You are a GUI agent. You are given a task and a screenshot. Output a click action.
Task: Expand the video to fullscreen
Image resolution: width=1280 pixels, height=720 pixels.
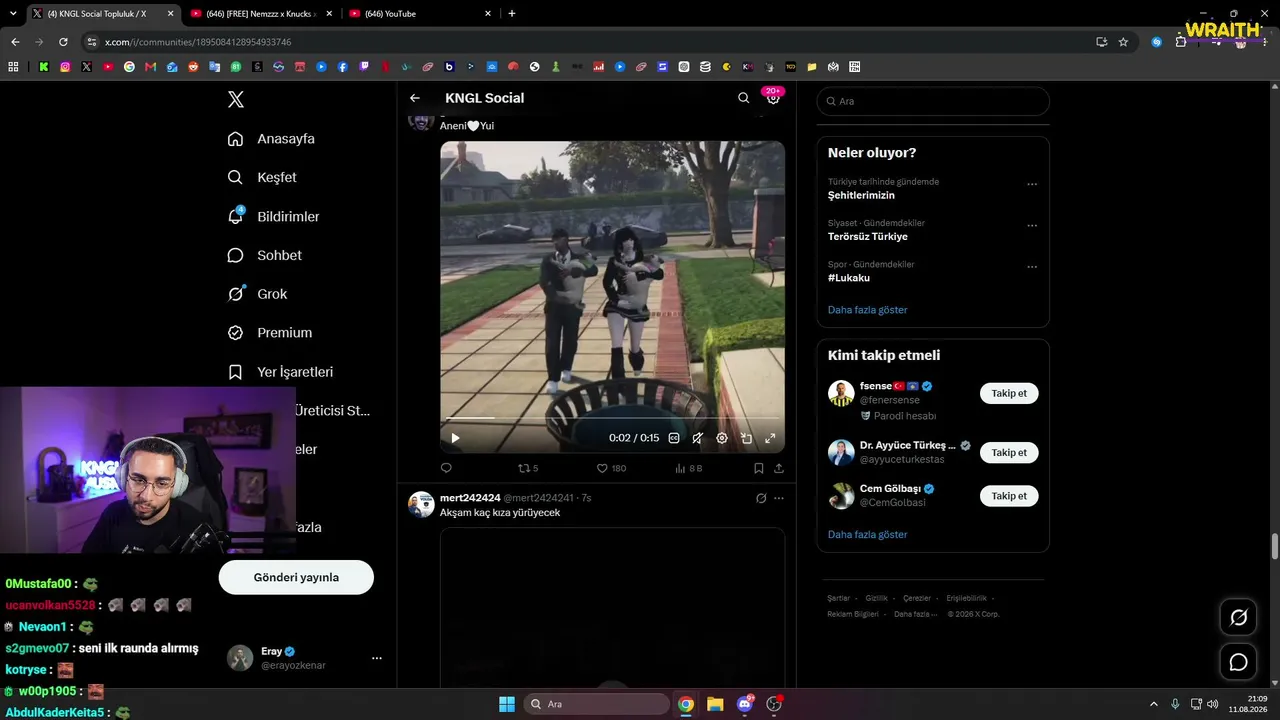click(770, 438)
